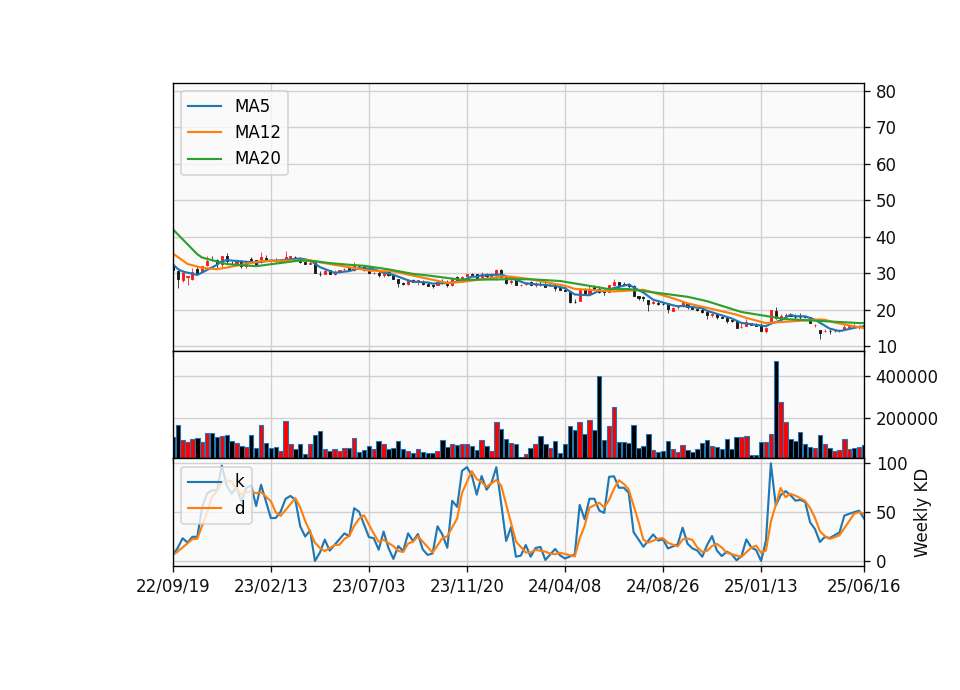Click the tall black volume bar near 24/04/08

pyautogui.click(x=599, y=418)
